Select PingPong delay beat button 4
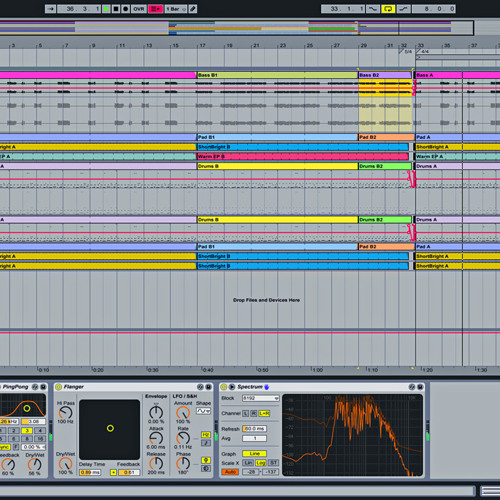 pyautogui.click(x=40, y=431)
